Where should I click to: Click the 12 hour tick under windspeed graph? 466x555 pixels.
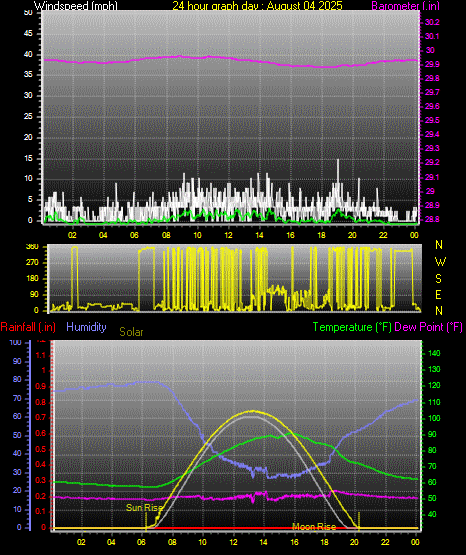[229, 235]
